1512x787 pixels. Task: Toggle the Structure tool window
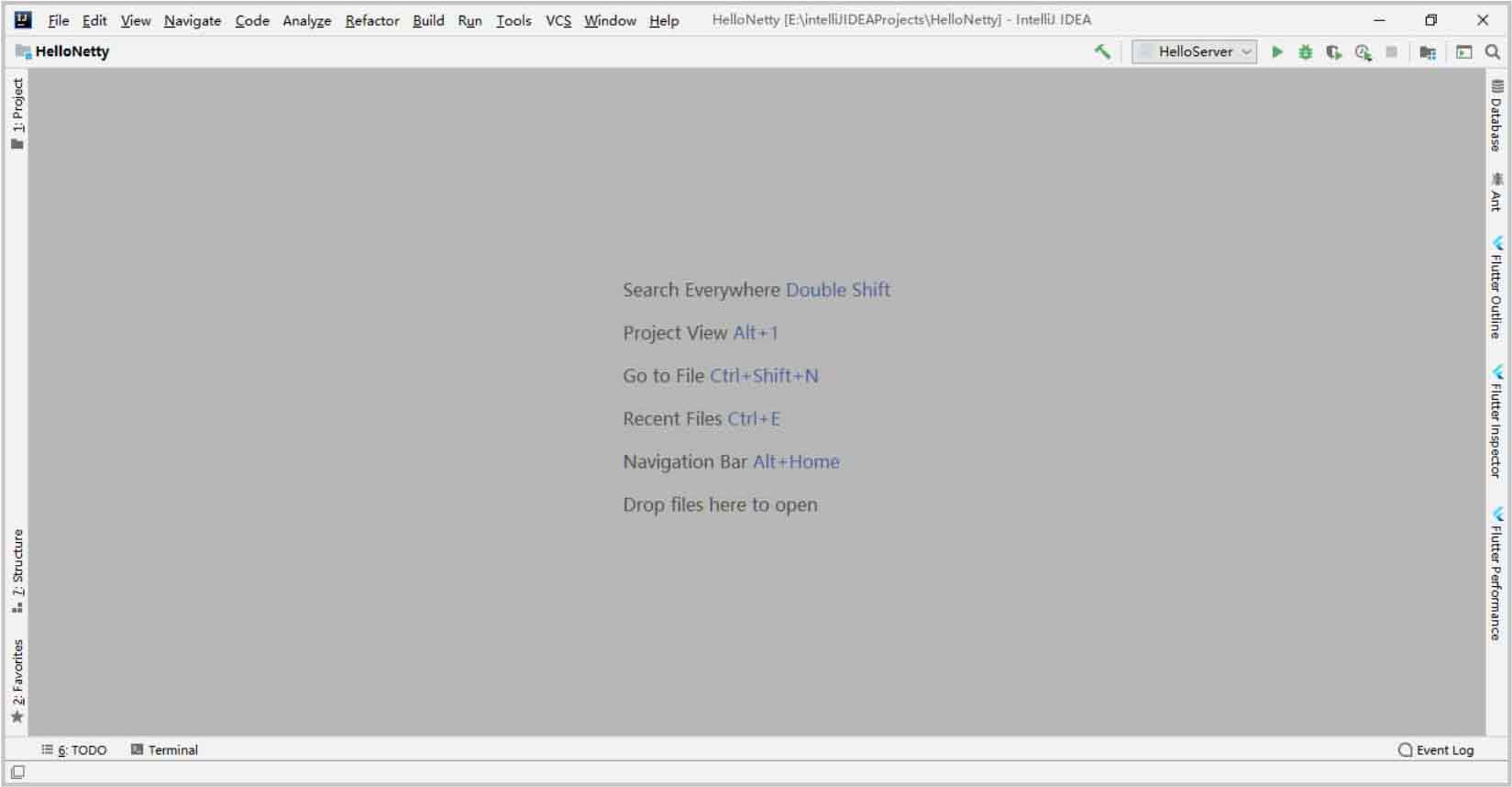coord(17,571)
